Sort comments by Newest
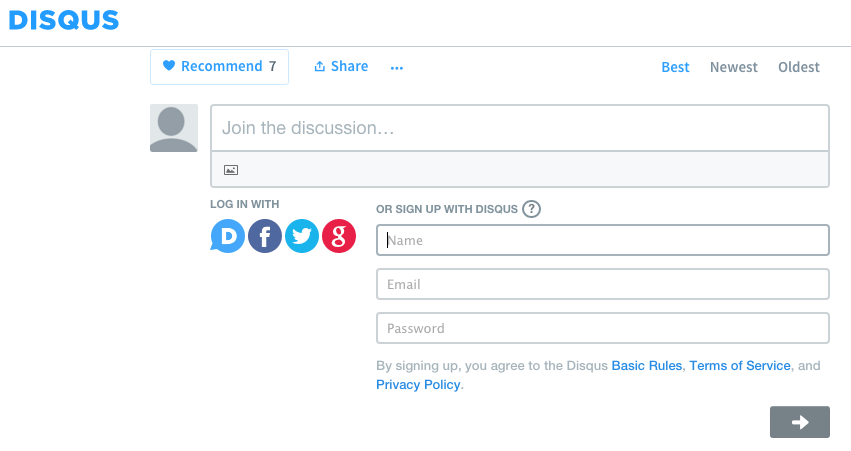The width and height of the screenshot is (851, 451). 734,67
